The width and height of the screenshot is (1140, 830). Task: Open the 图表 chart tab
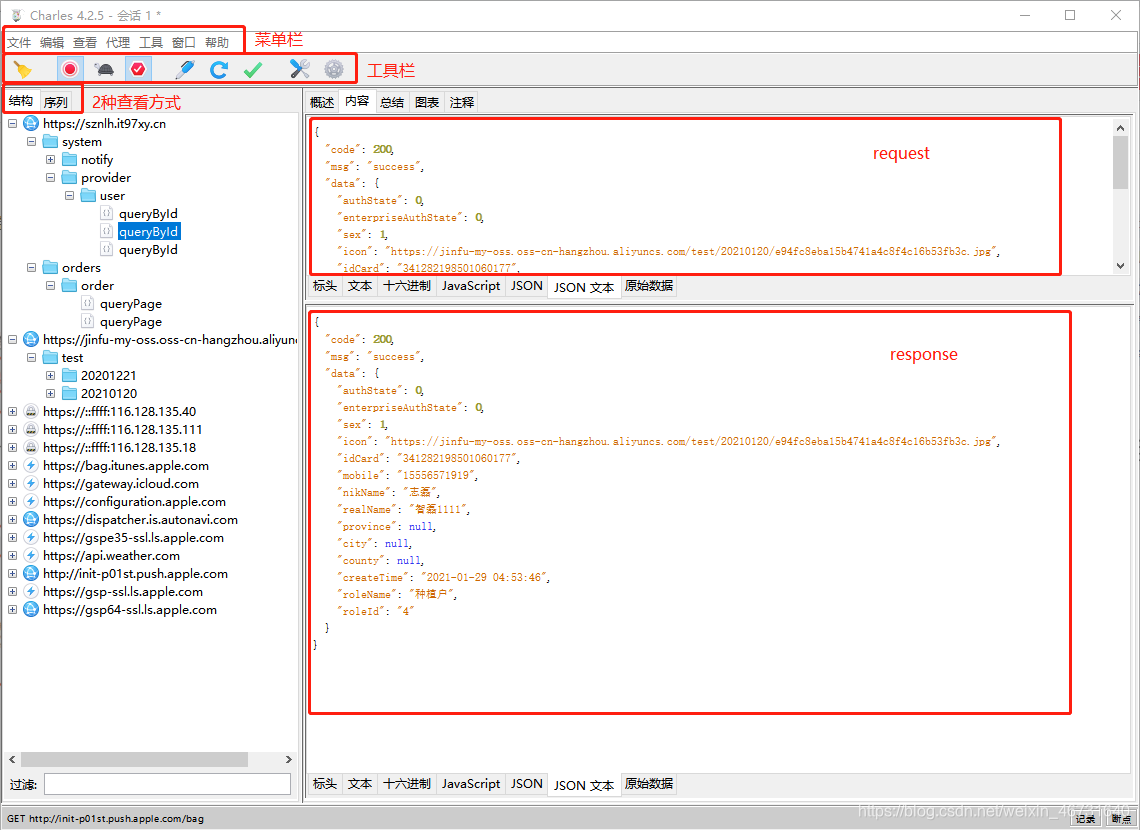pos(427,102)
